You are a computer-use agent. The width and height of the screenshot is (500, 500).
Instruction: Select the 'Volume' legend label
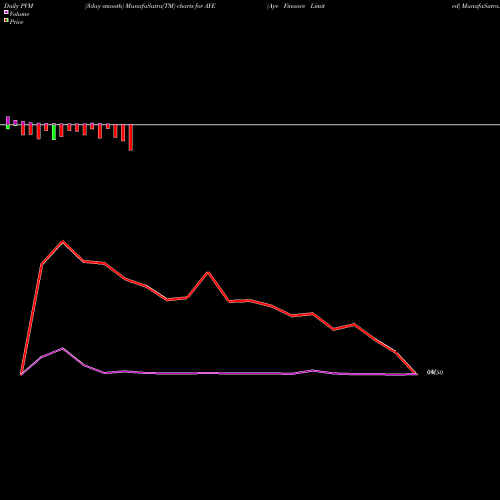(19, 14)
